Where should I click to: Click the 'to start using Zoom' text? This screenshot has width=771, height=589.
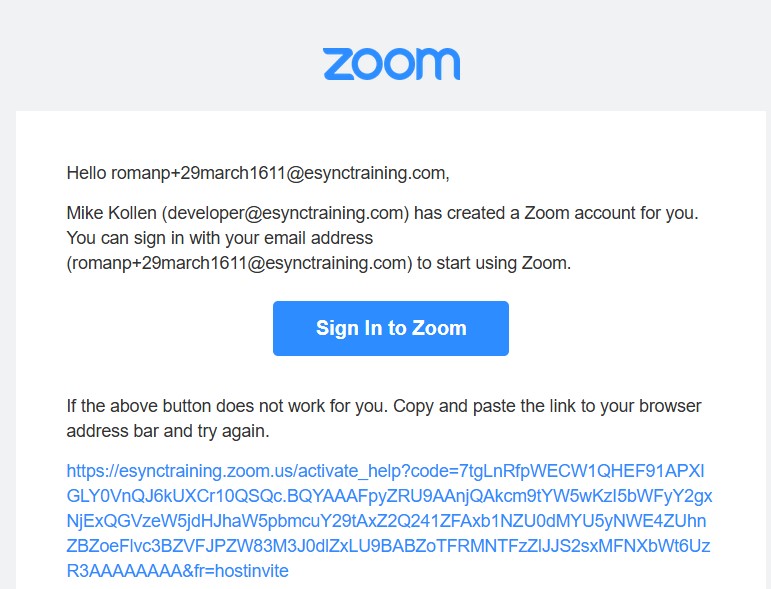click(494, 263)
